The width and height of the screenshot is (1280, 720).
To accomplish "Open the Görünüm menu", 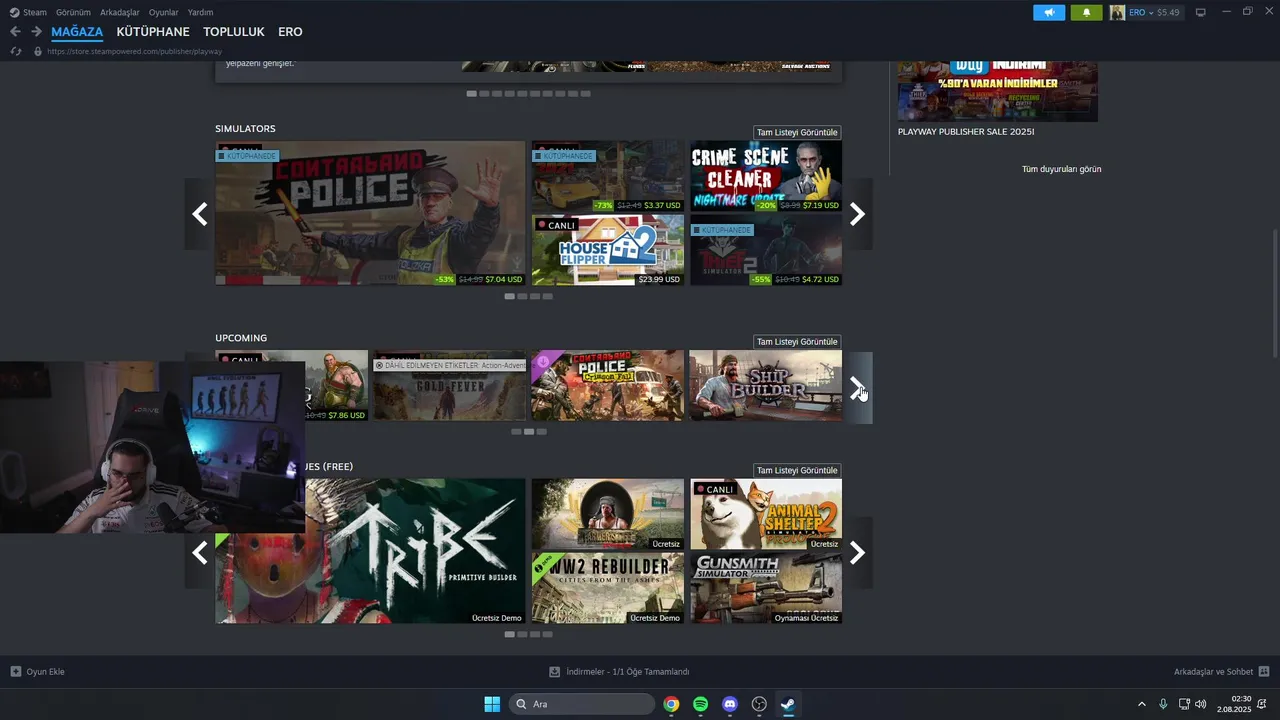I will [x=73, y=12].
